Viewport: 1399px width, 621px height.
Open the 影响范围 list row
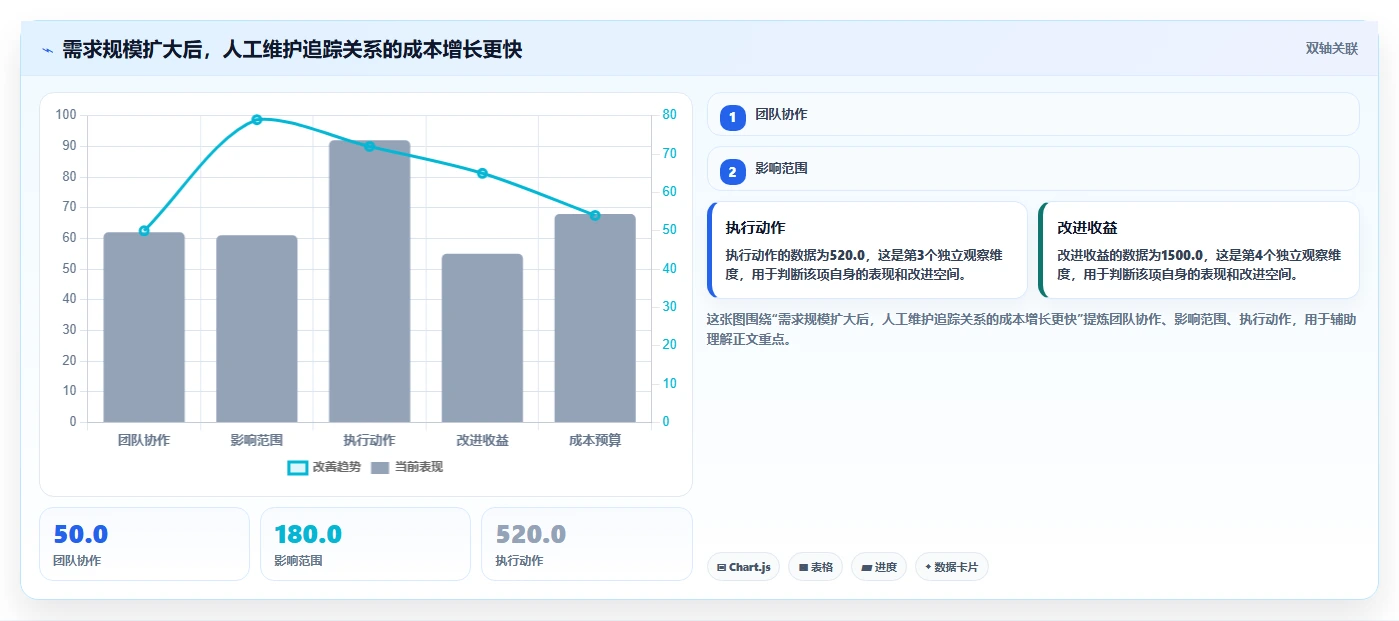[1033, 169]
